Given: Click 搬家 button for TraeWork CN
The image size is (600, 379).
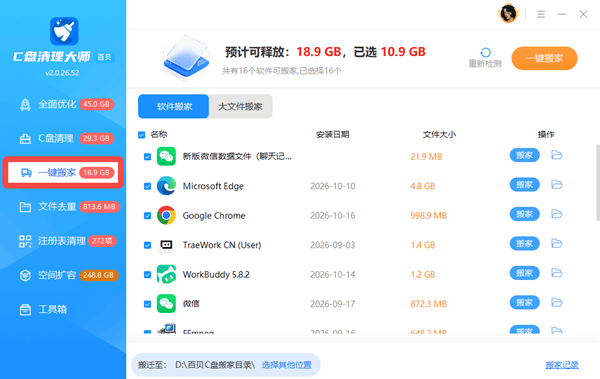Looking at the screenshot, I should tap(525, 243).
